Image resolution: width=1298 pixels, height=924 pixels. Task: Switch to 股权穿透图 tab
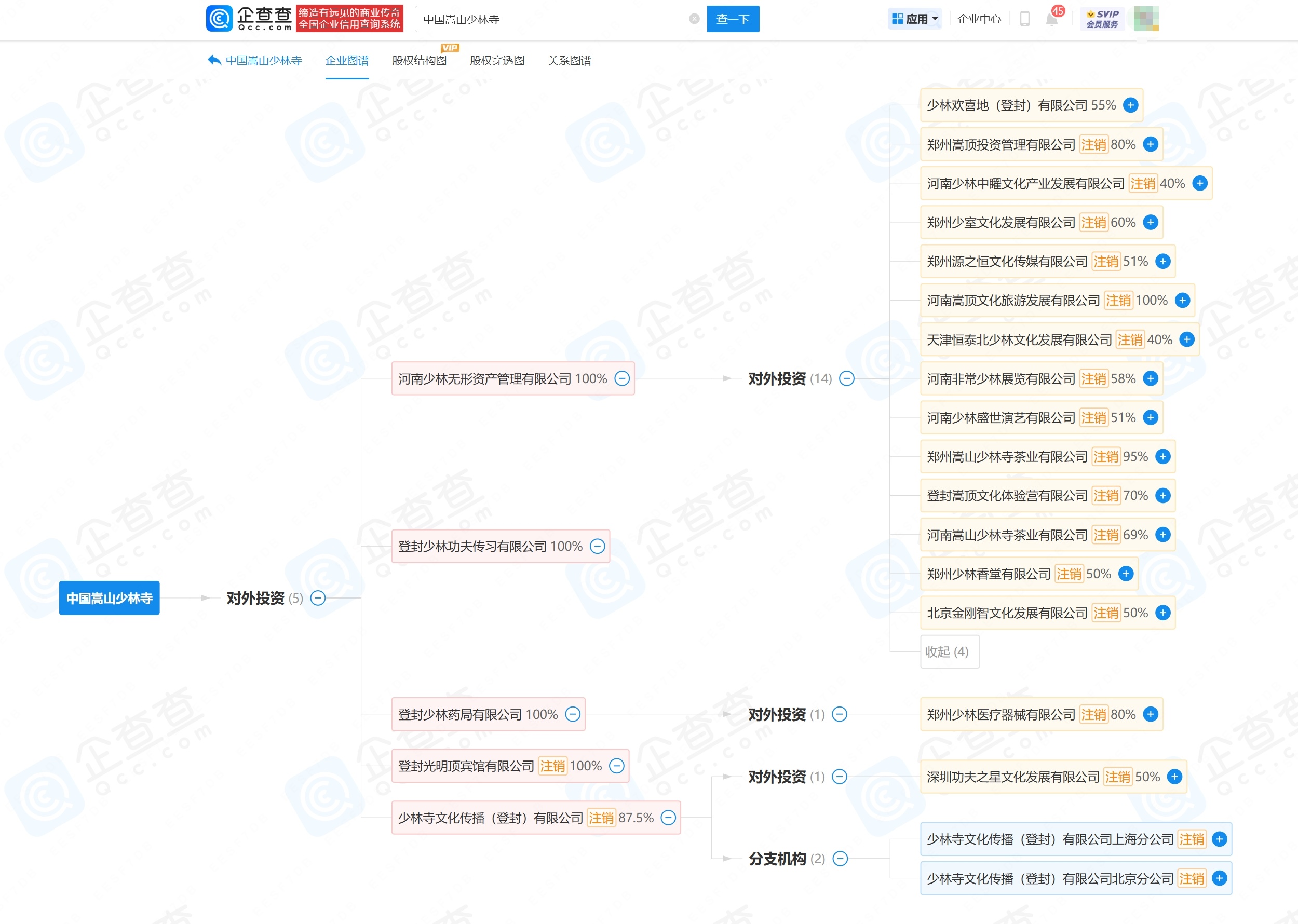(x=497, y=60)
